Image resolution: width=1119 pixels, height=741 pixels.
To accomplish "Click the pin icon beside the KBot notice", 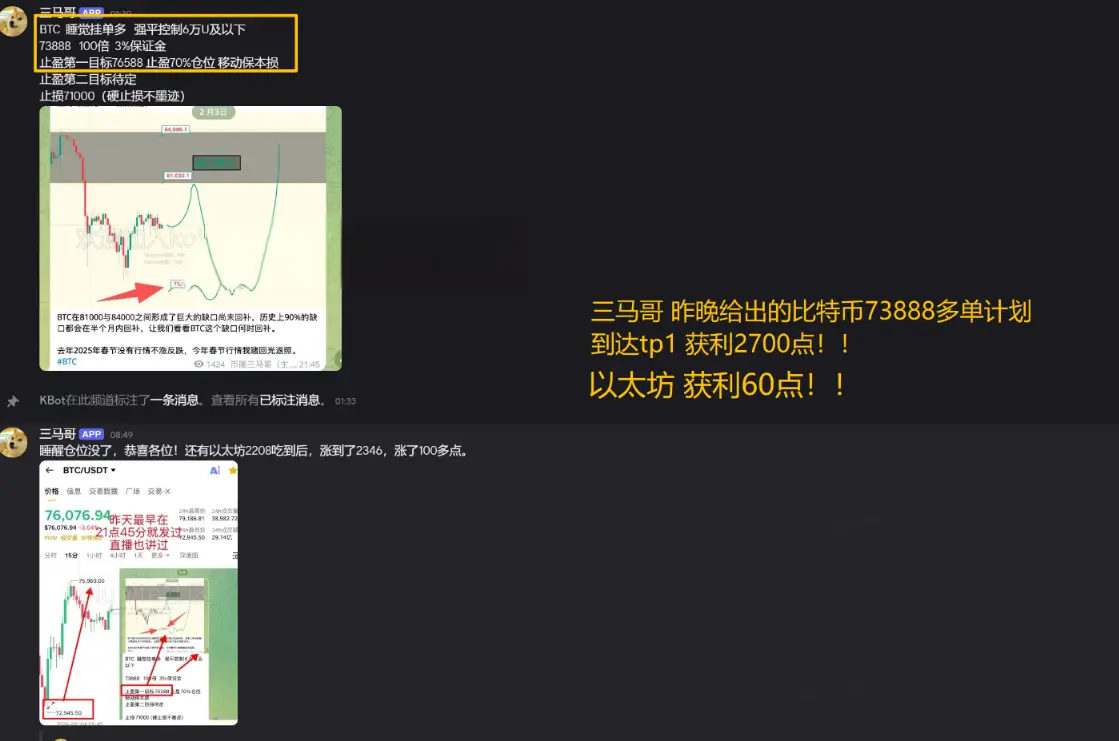I will tap(13, 401).
